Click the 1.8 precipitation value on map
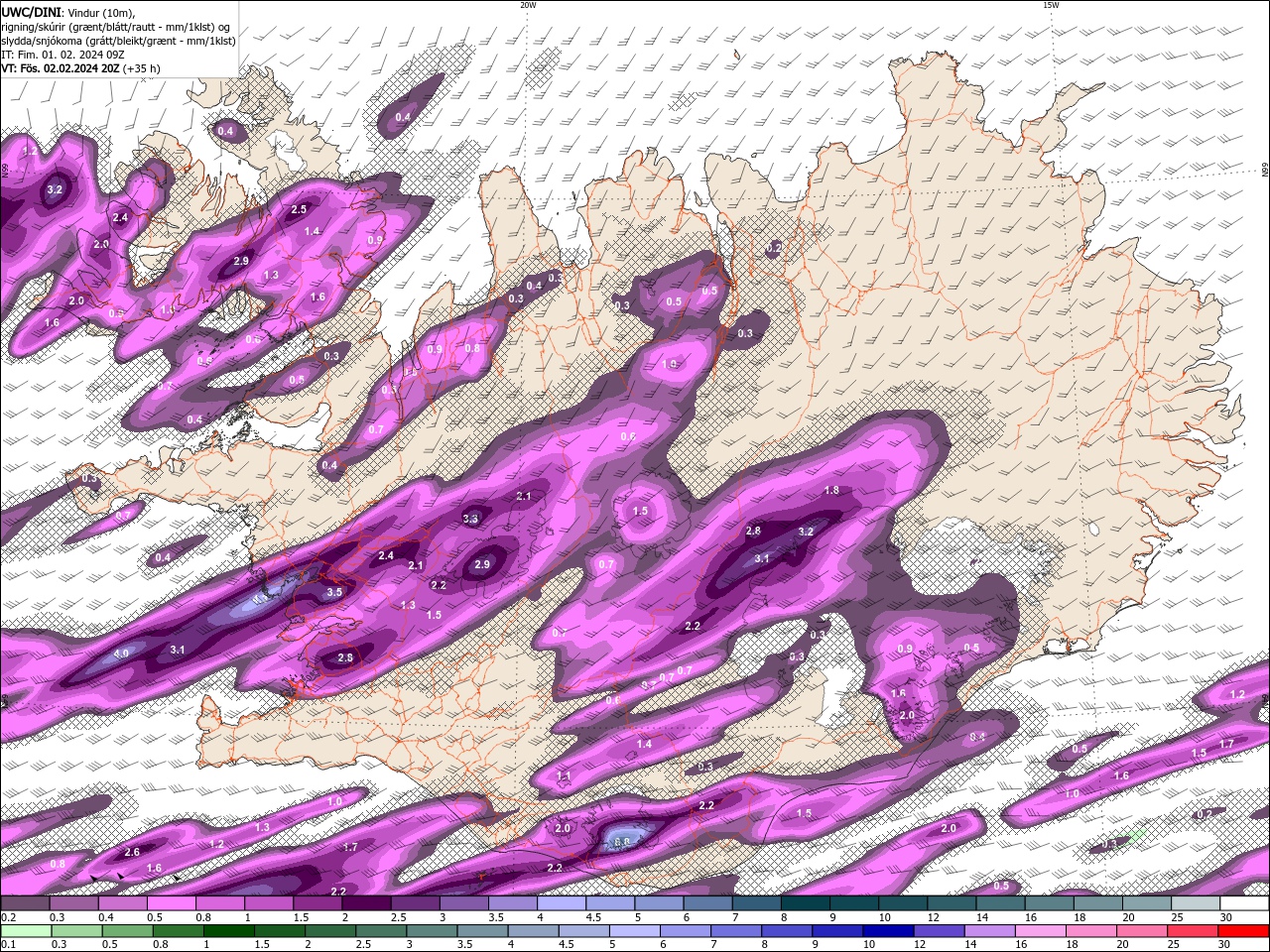The height and width of the screenshot is (952, 1270). [831, 490]
